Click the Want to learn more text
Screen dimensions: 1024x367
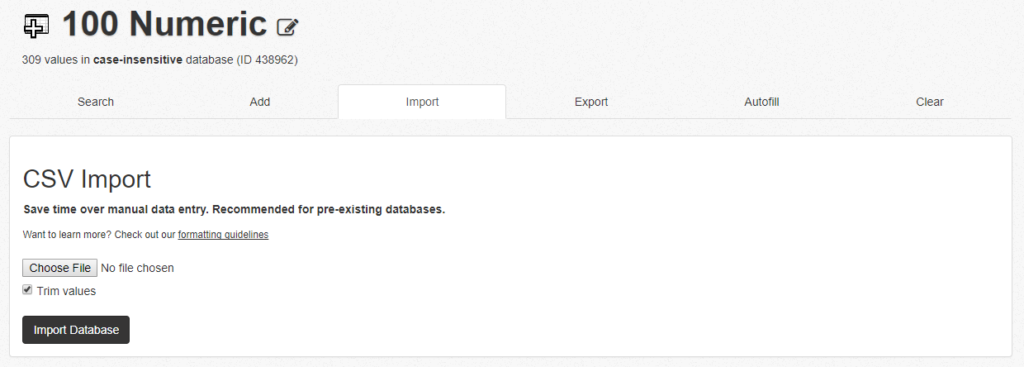(x=66, y=234)
